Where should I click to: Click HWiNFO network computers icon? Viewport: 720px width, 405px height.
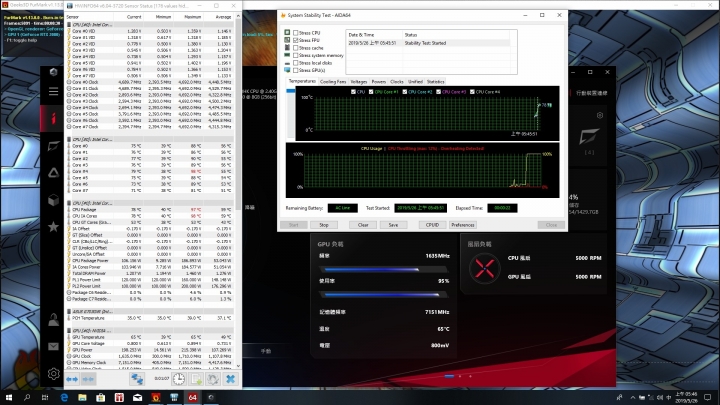pos(136,379)
